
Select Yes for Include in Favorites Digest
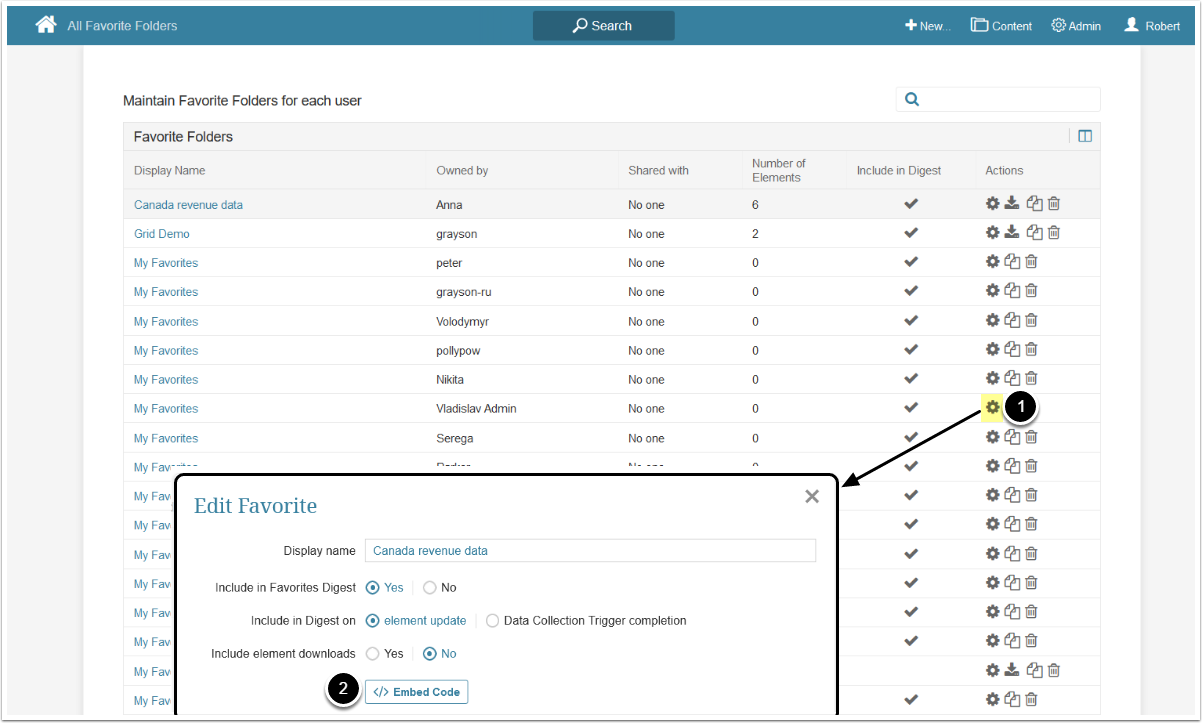(x=373, y=588)
